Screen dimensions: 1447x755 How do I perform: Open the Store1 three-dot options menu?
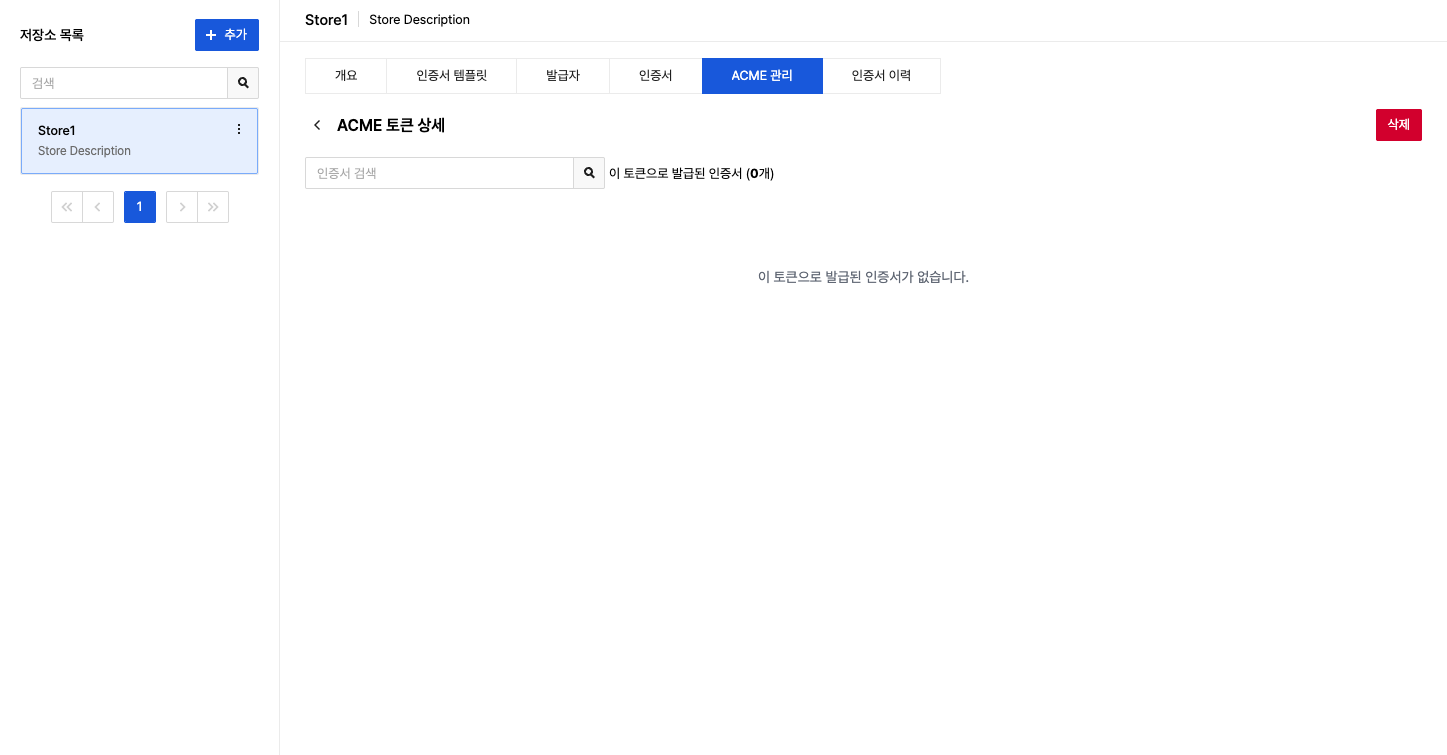(238, 129)
